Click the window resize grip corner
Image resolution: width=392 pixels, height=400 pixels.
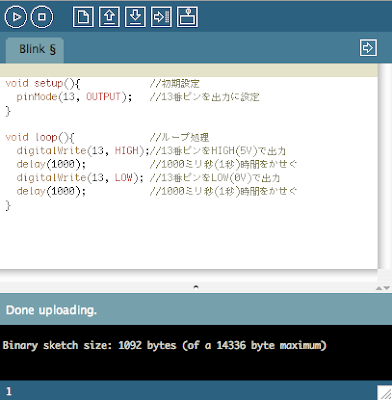coord(385,393)
